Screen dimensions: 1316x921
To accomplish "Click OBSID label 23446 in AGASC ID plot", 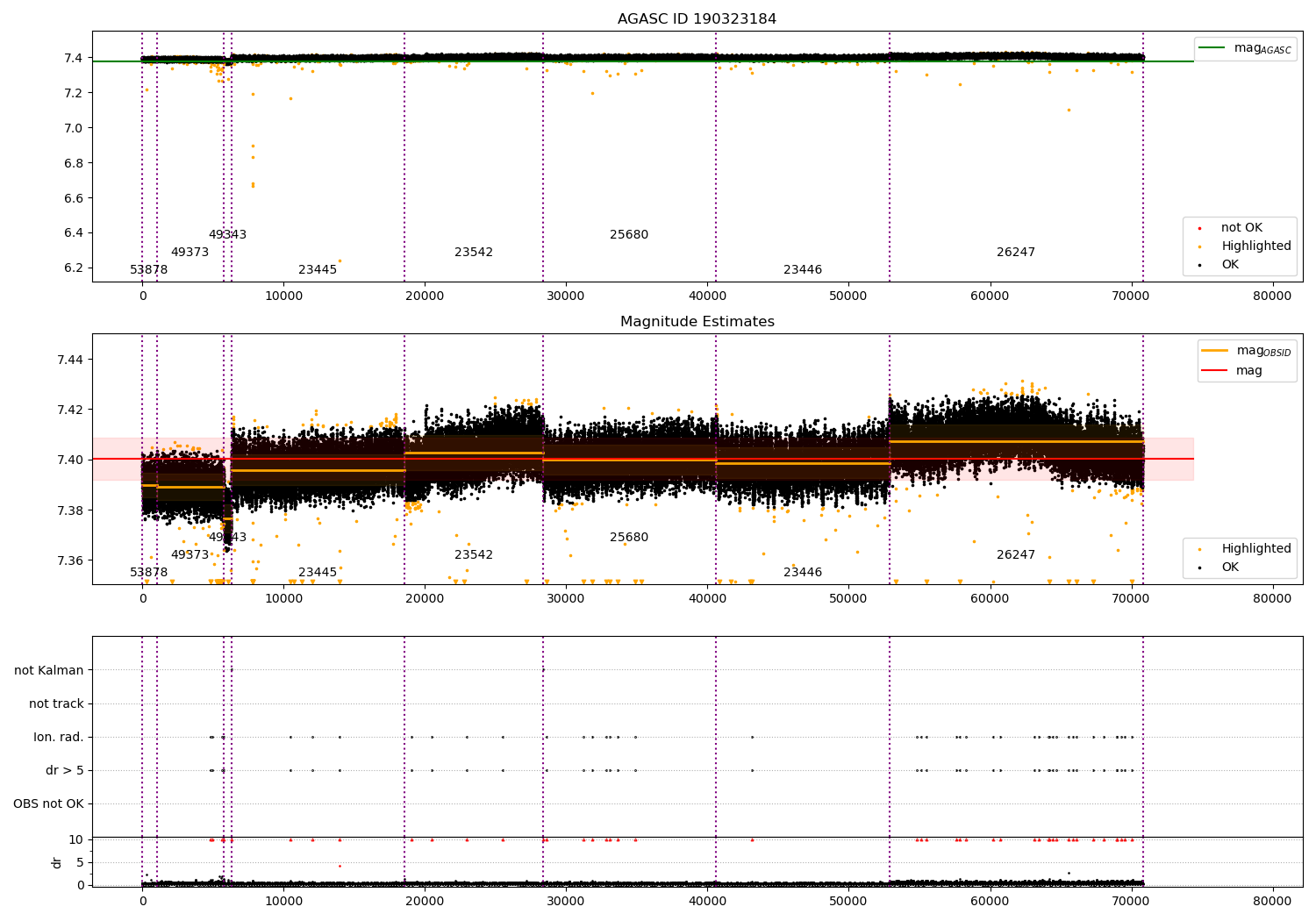I will tap(803, 270).
